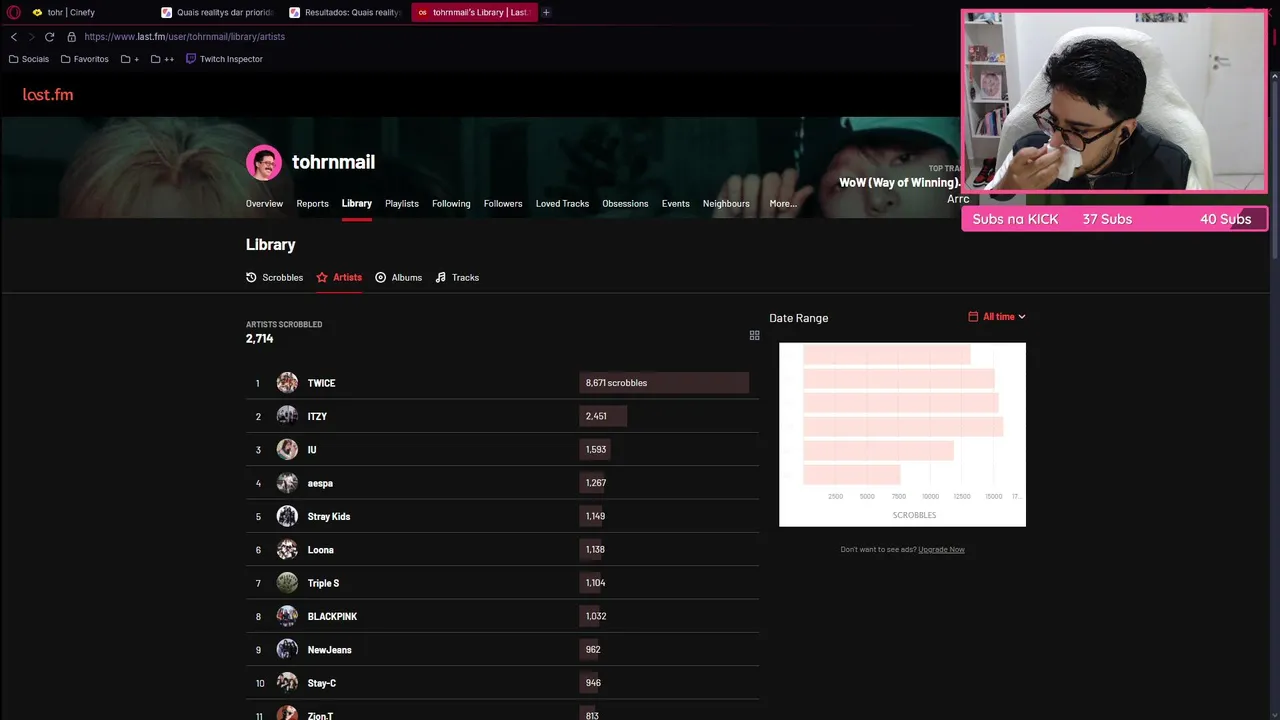
Task: Open the Followers profile tab
Action: click(x=503, y=204)
